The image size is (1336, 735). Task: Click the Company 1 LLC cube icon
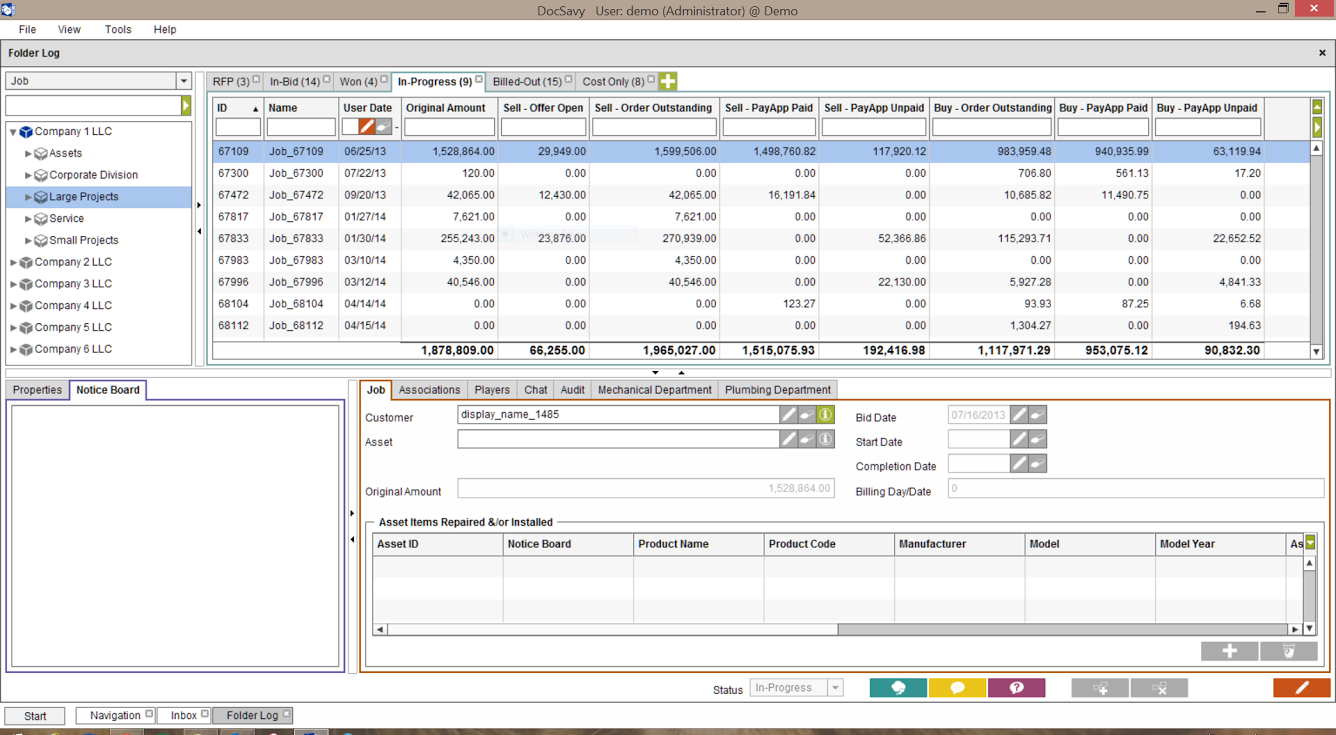point(26,131)
